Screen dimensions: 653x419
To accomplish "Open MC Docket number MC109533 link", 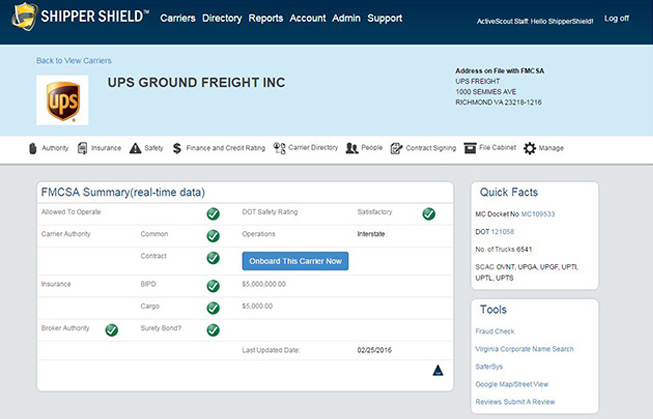I will pyautogui.click(x=536, y=214).
